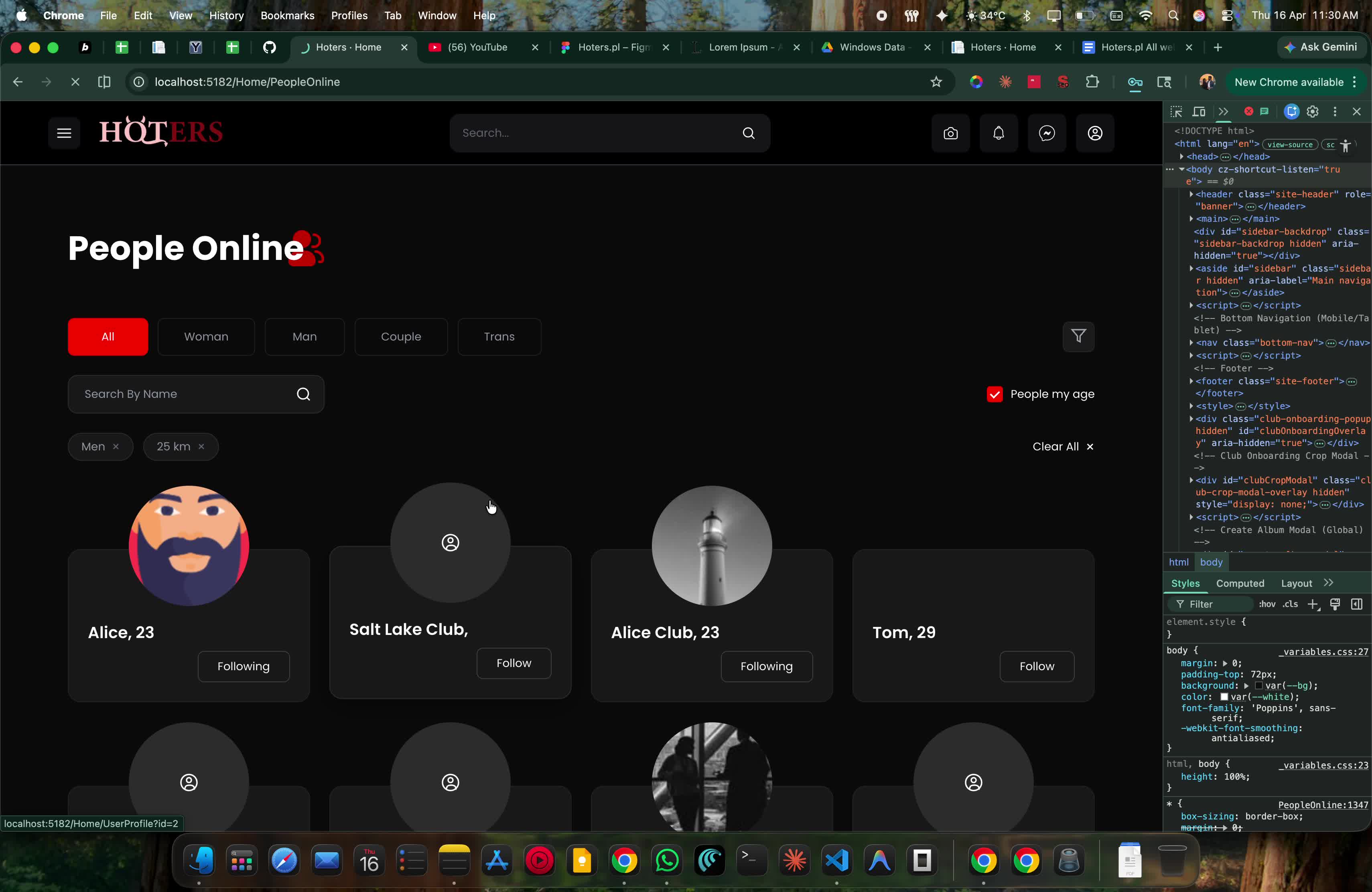The height and width of the screenshot is (892, 1372).
Task: Click Follow on Salt Lake Club card
Action: point(513,663)
